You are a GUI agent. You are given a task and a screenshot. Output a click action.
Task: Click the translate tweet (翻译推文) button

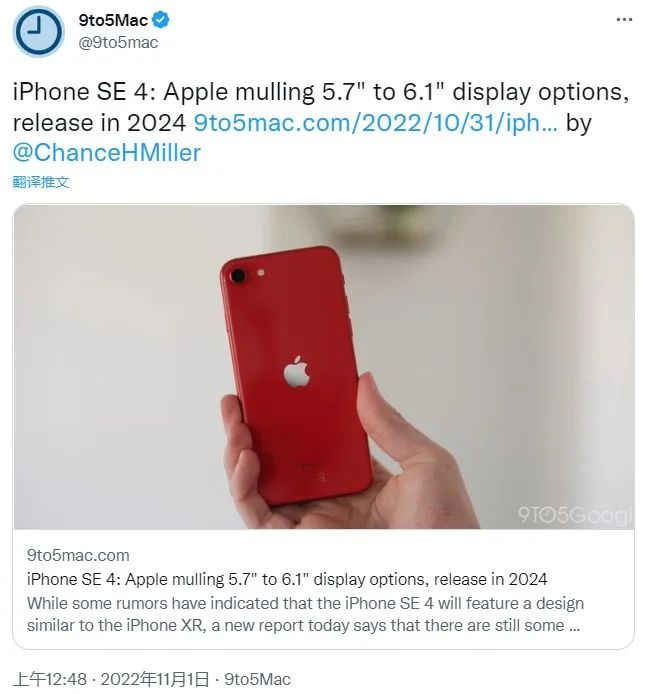[x=41, y=182]
